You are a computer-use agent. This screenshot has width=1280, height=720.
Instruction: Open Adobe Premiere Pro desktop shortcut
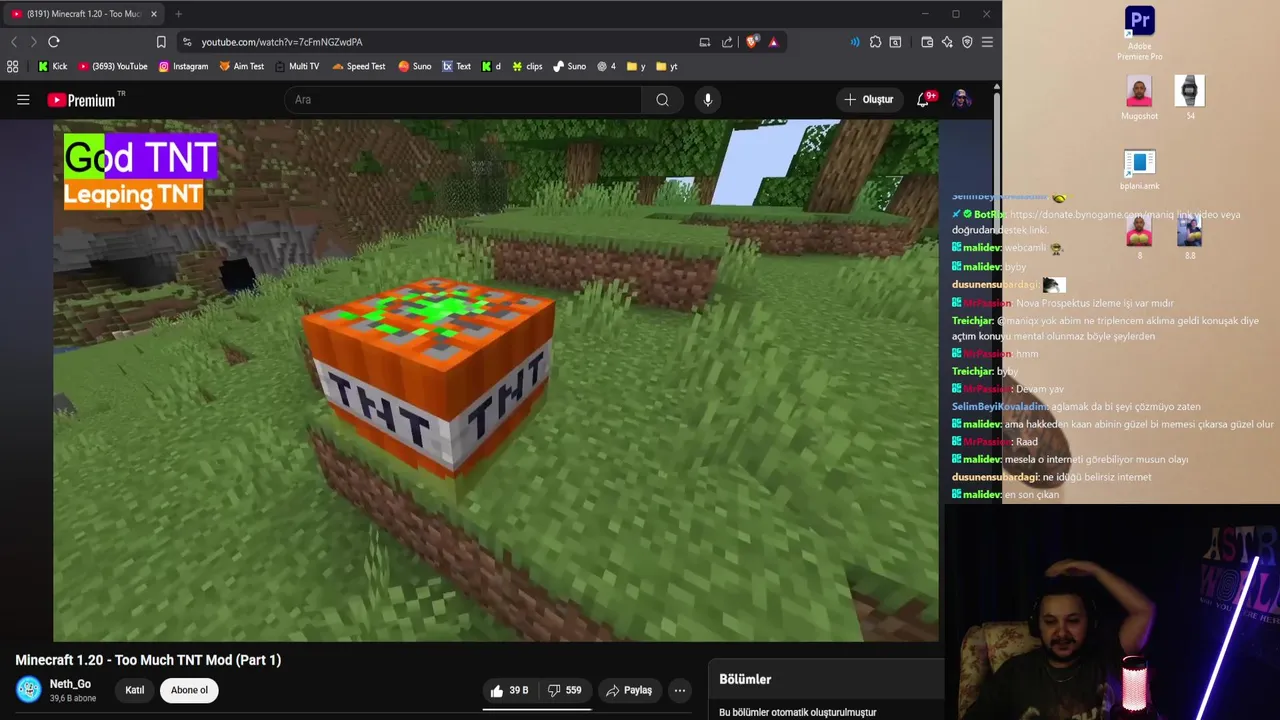pyautogui.click(x=1139, y=33)
